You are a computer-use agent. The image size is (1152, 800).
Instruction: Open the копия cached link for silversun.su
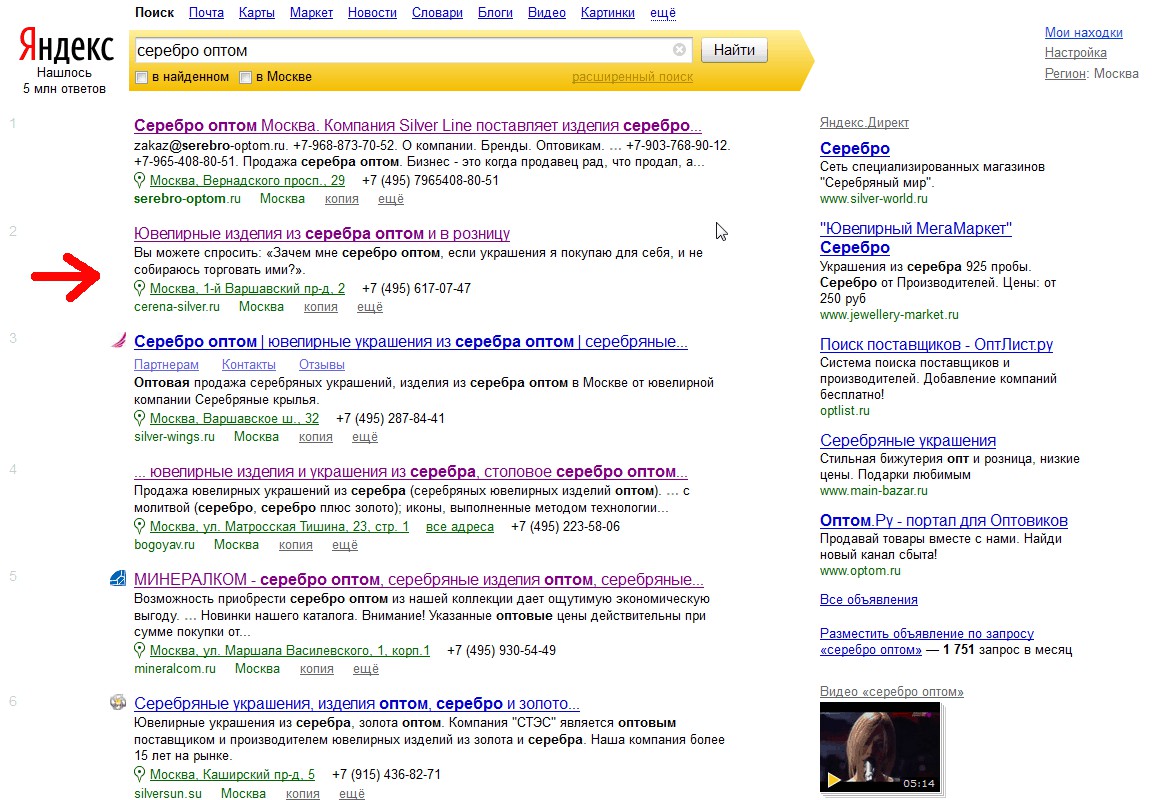tap(303, 793)
